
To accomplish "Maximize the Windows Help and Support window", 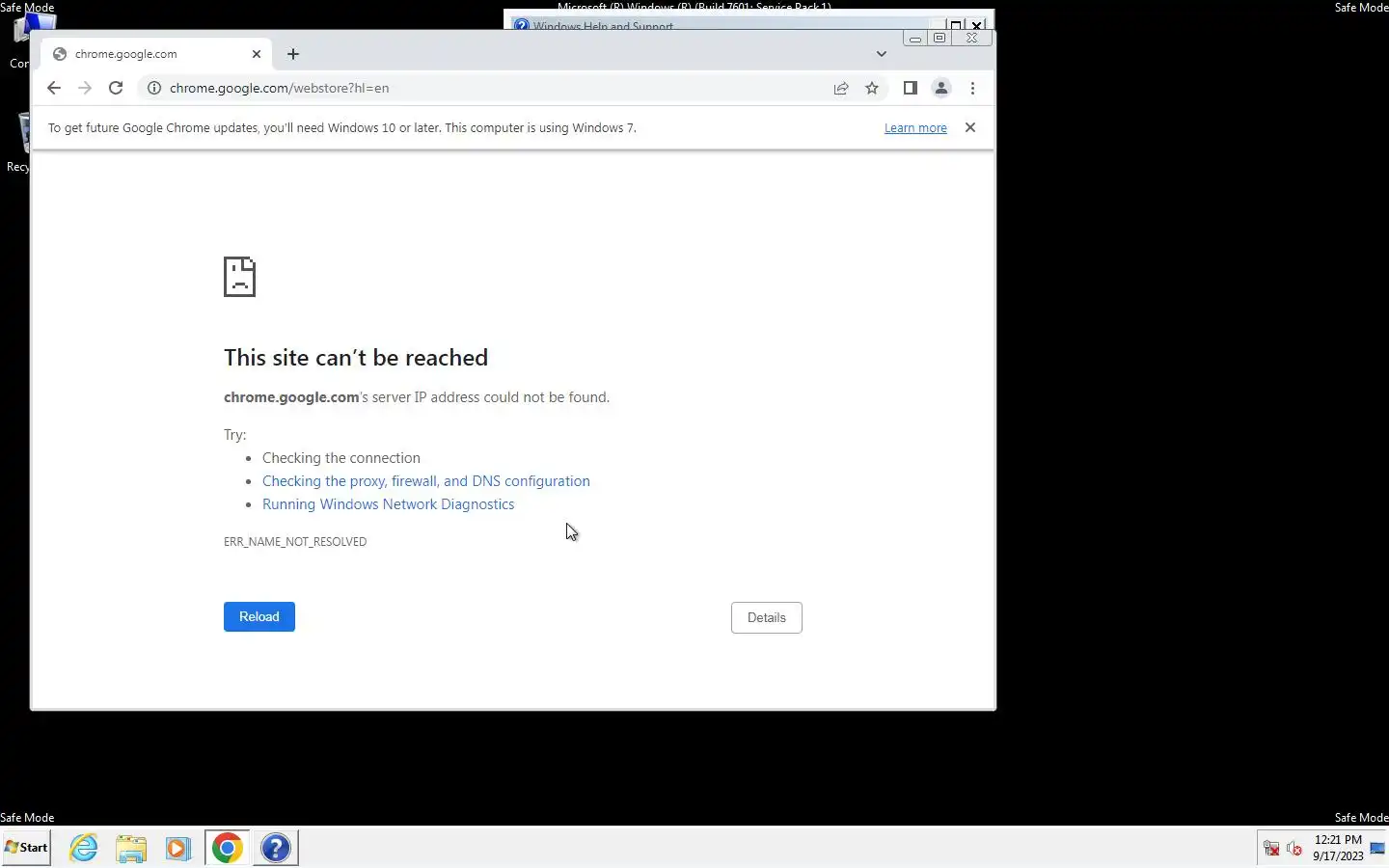I will [955, 25].
